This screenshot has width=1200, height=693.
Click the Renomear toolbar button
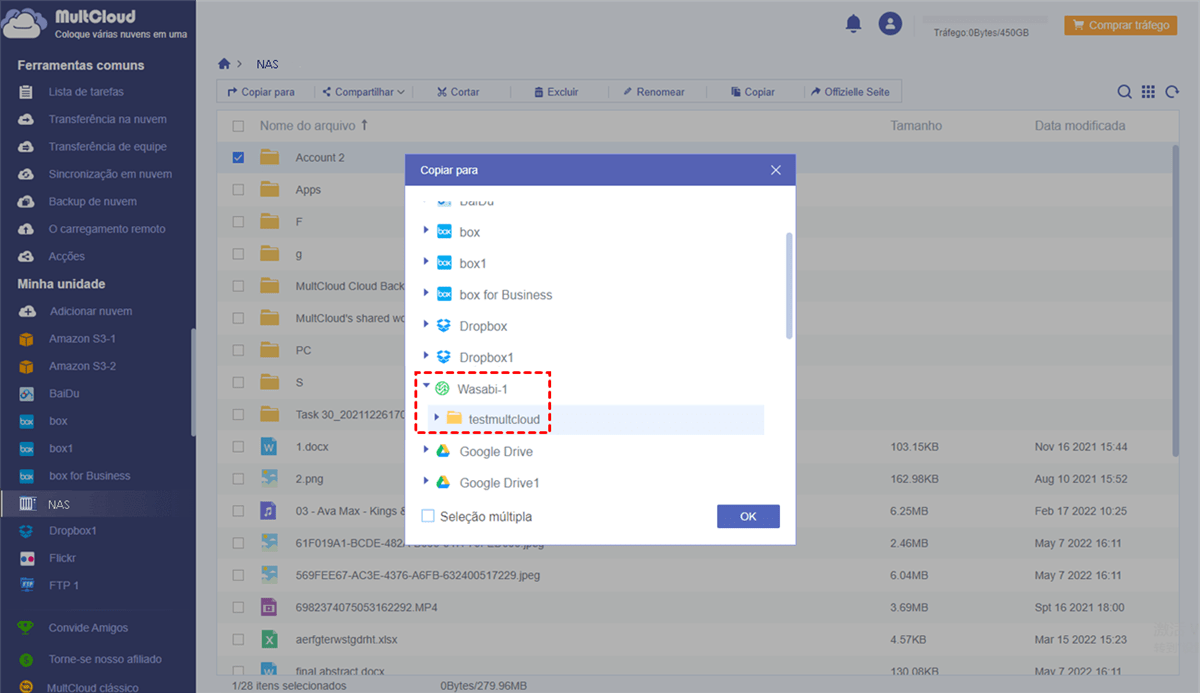(x=653, y=92)
